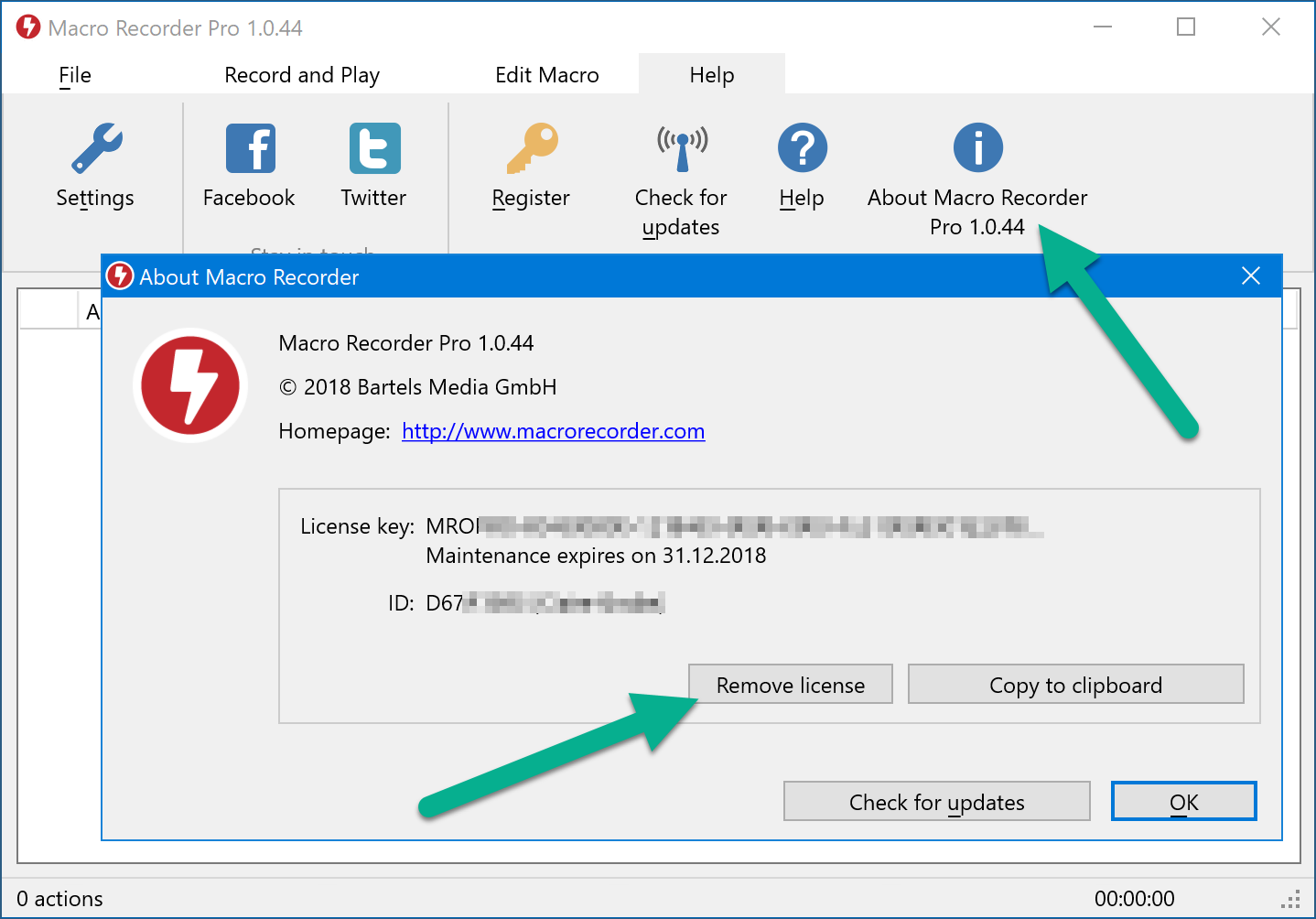Viewport: 1316px width, 919px height.
Task: Click the Copy to clipboard button
Action: coord(1075,685)
